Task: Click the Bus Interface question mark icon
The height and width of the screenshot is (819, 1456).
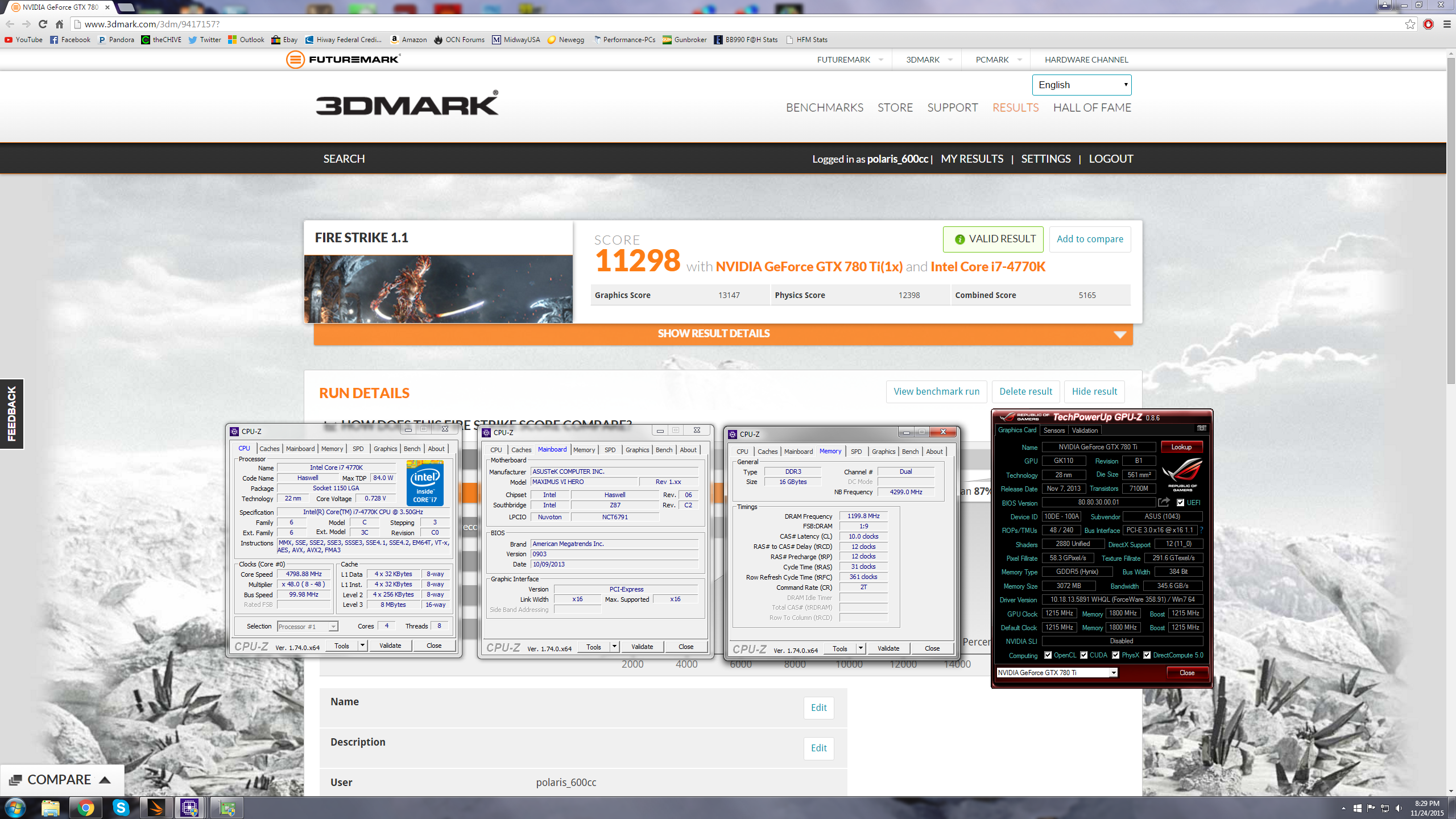Action: click(x=1202, y=530)
